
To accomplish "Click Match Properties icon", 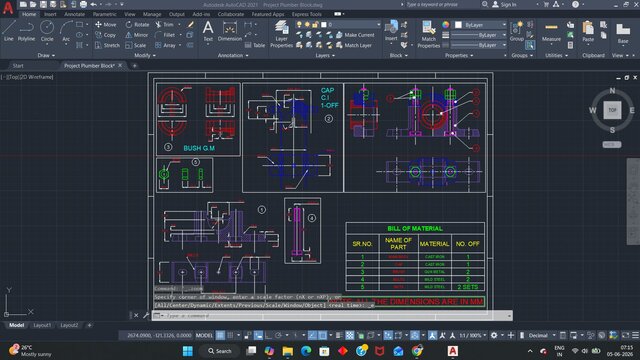I will [429, 34].
